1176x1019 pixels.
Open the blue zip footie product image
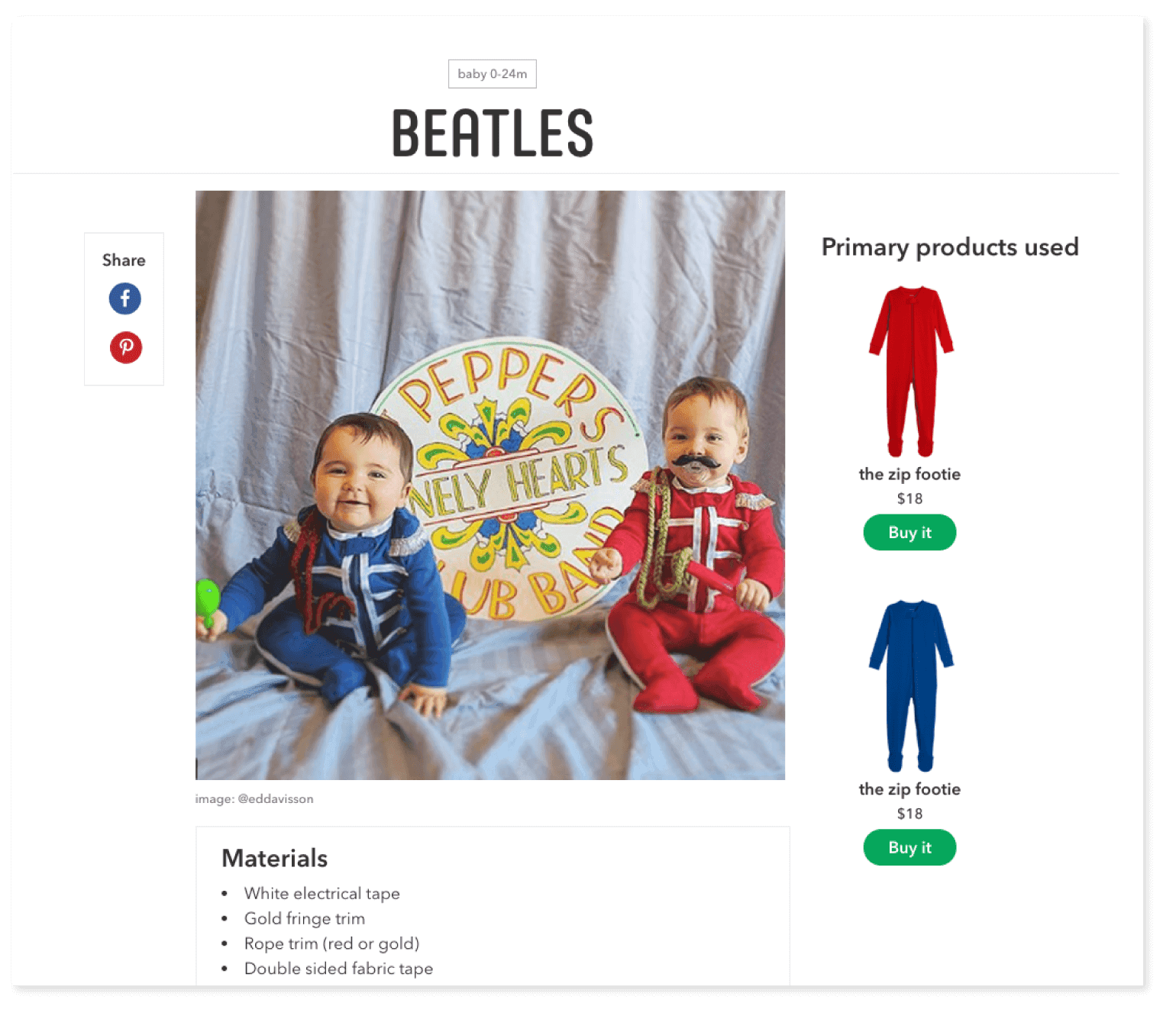(911, 685)
